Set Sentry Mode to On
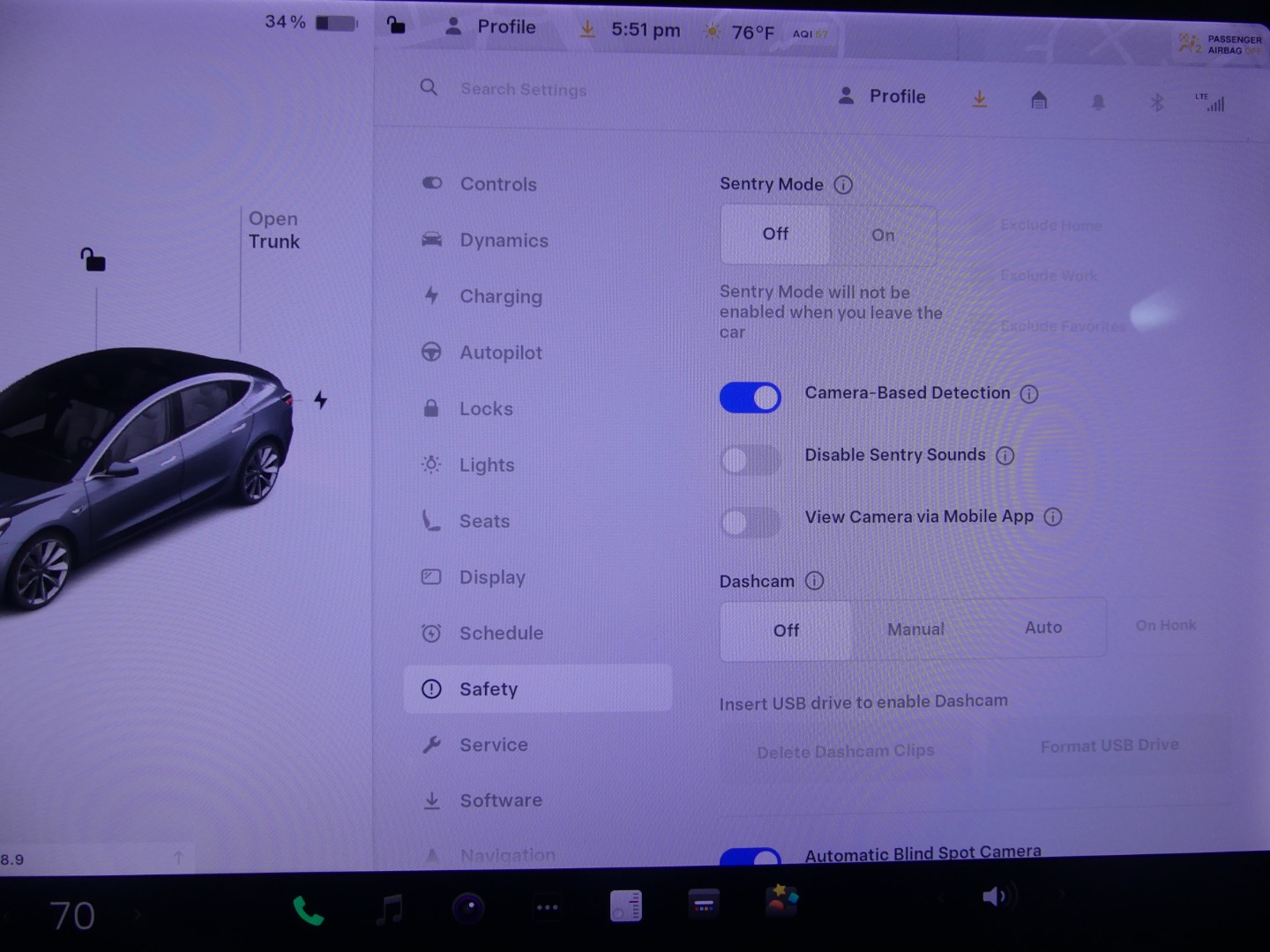Screen dimensions: 1270x952 click(883, 235)
